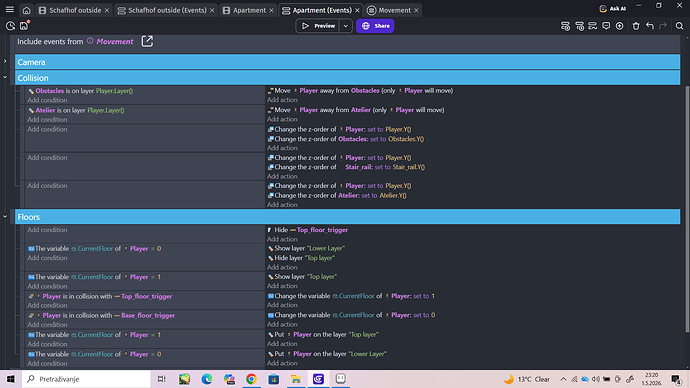Show hidden system tray icons
Image resolution: width=690 pixels, height=388 pixels.
tap(563, 379)
